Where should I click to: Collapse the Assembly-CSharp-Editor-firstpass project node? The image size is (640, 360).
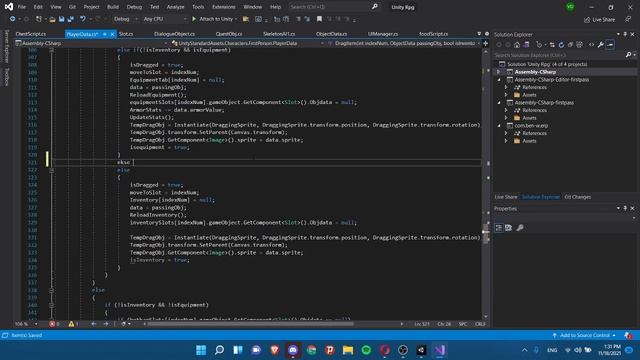(x=499, y=80)
